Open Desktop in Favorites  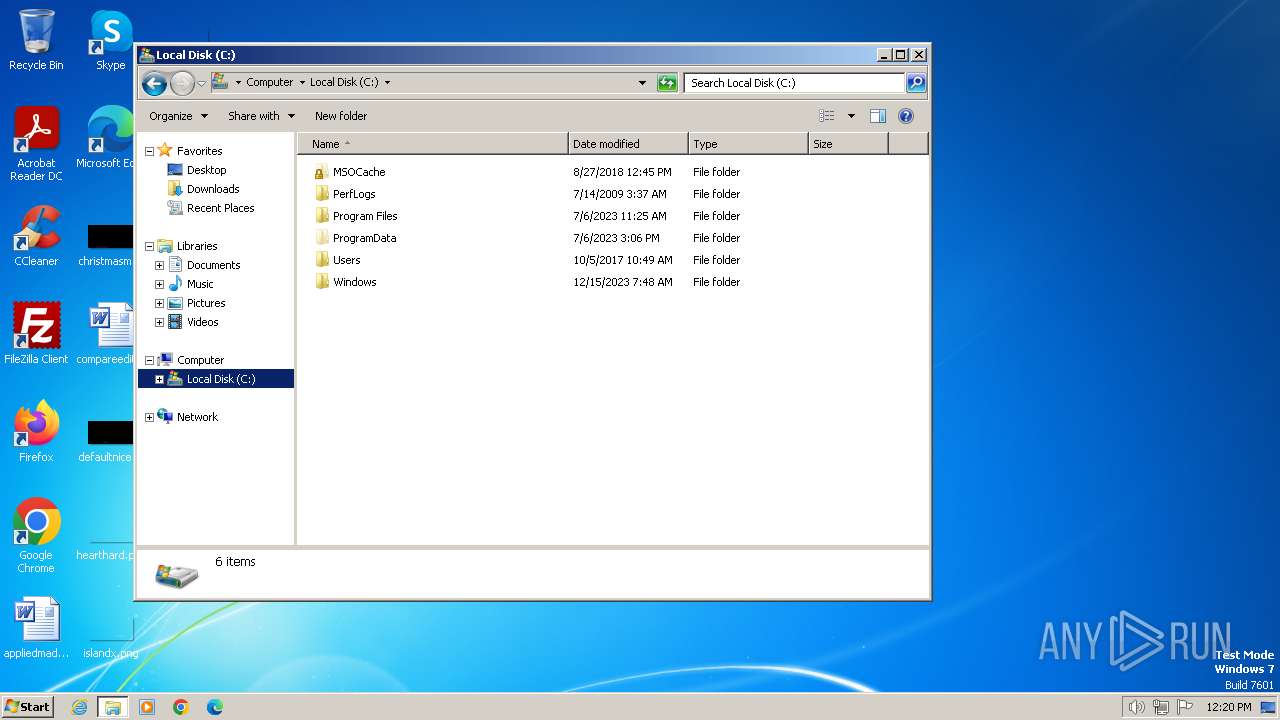206,170
